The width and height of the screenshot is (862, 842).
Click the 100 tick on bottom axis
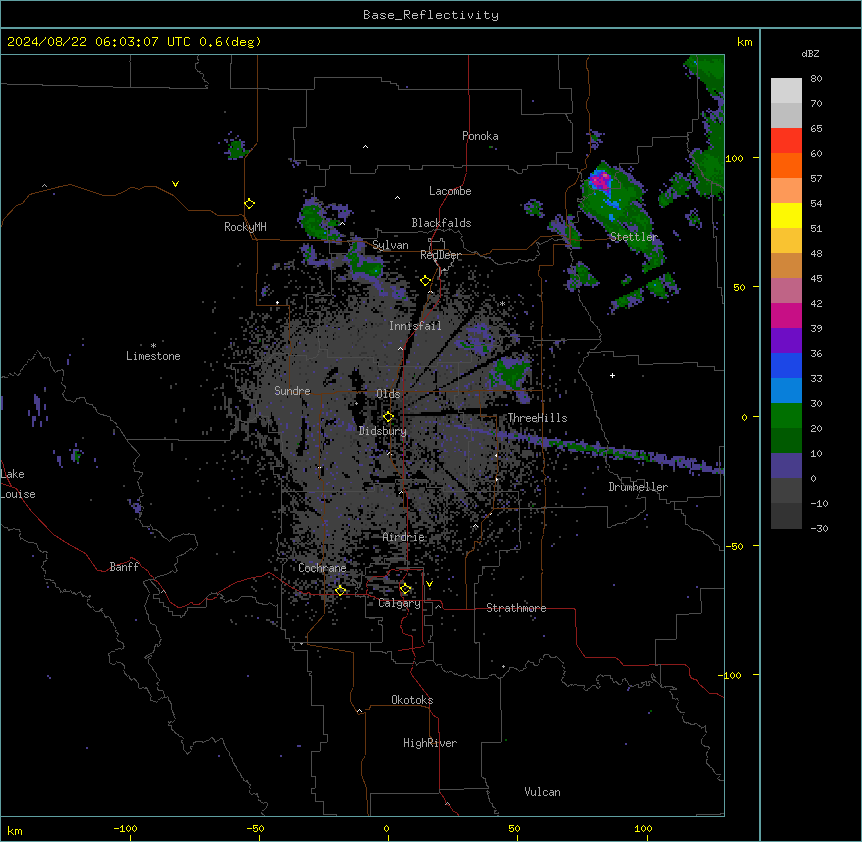click(643, 828)
